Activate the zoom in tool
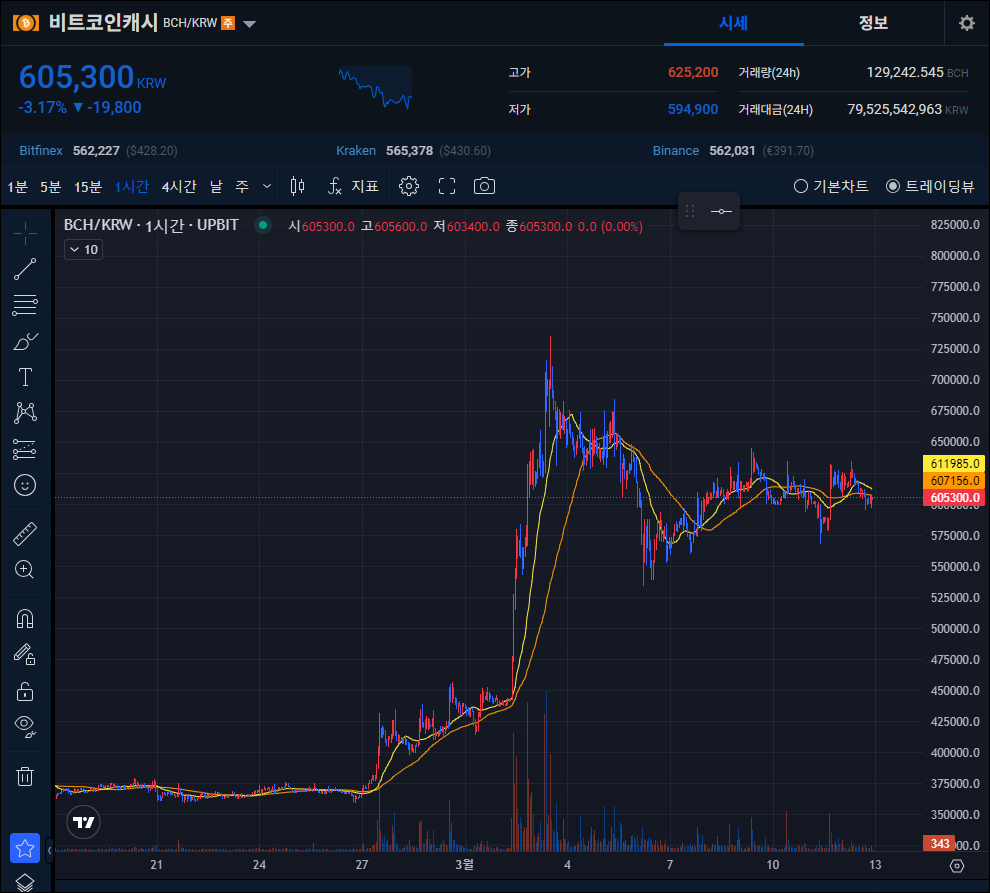The image size is (990, 893). (x=25, y=570)
